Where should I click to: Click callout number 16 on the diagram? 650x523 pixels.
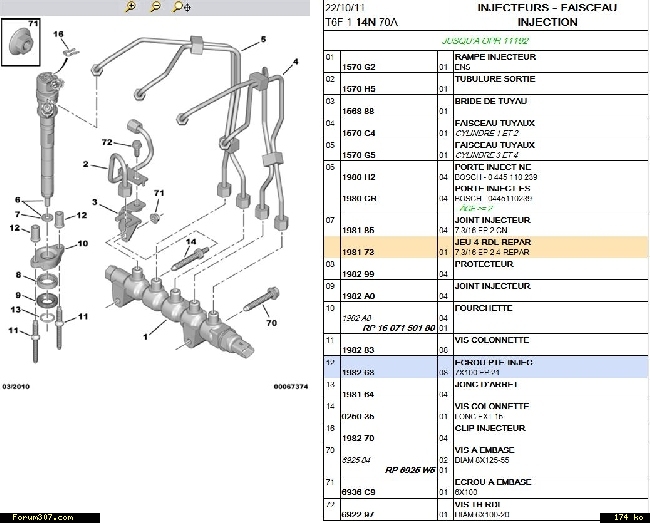[59, 35]
